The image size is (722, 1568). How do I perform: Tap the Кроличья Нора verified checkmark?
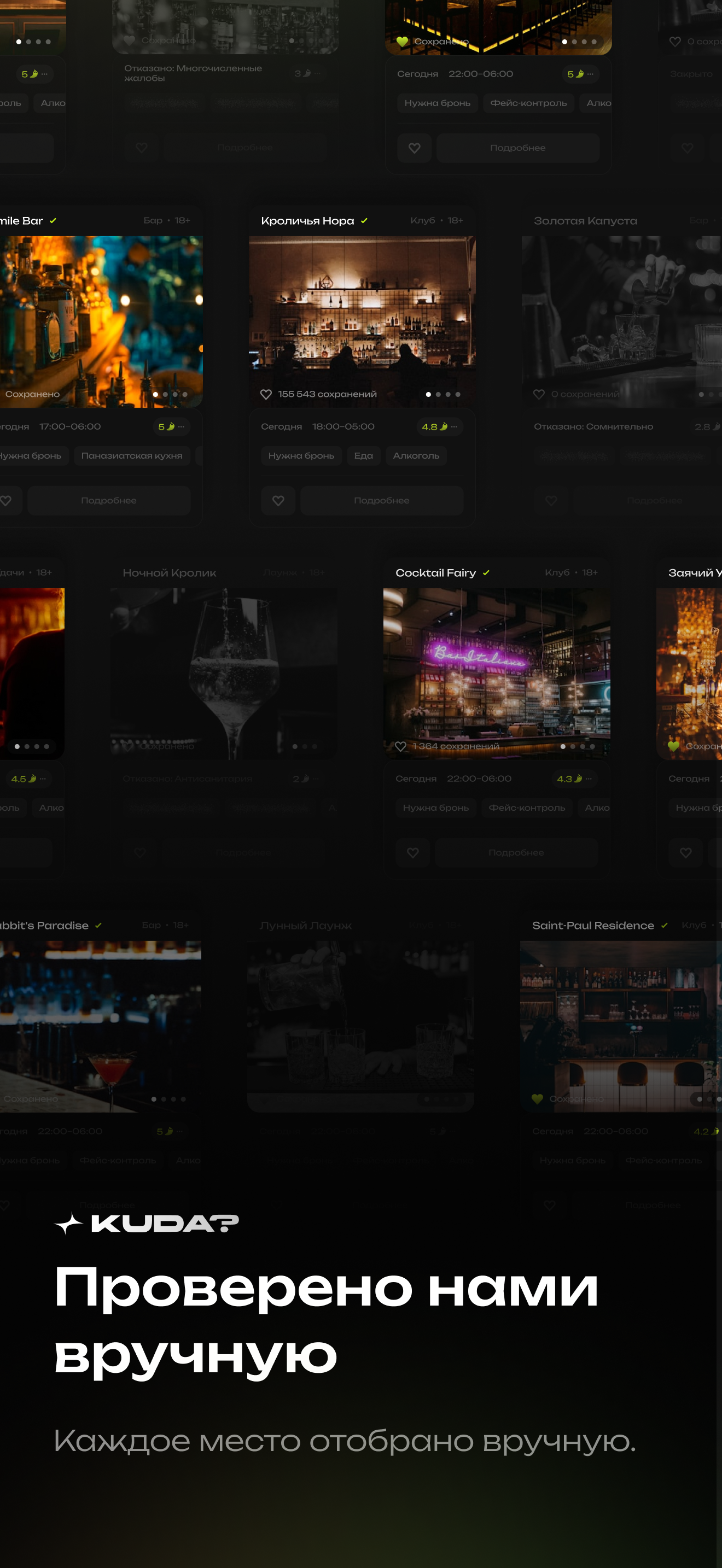[364, 221]
